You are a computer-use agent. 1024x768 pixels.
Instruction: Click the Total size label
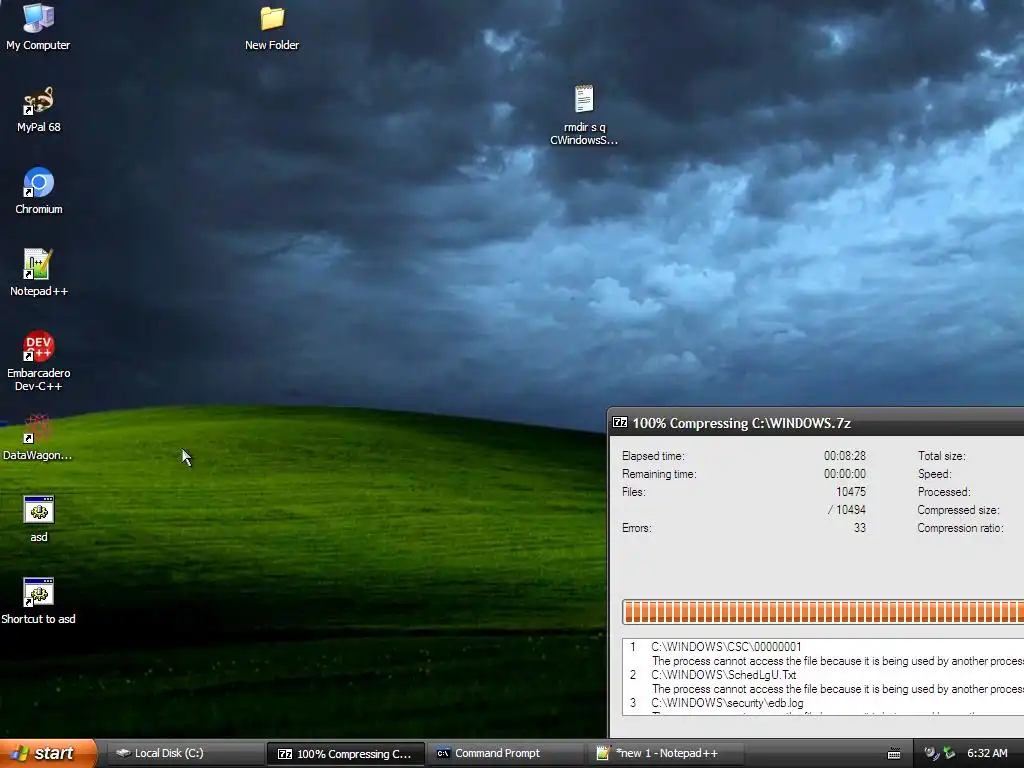[x=941, y=456]
